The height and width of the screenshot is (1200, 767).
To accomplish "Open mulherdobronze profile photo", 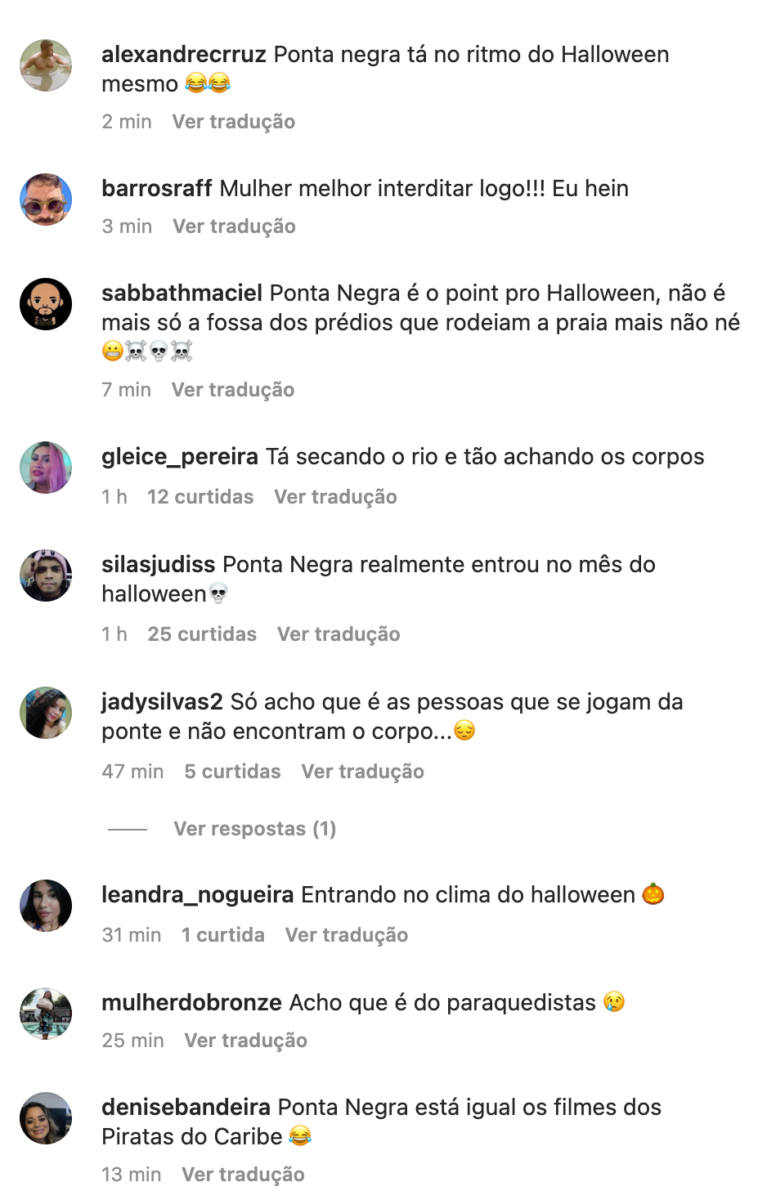I will click(46, 1013).
